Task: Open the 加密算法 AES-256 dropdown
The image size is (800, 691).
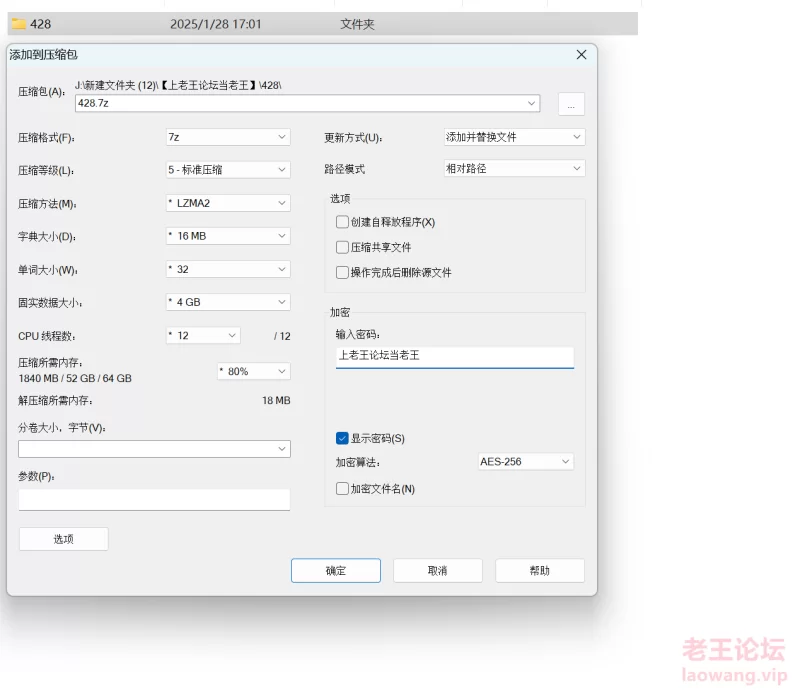Action: [x=526, y=461]
